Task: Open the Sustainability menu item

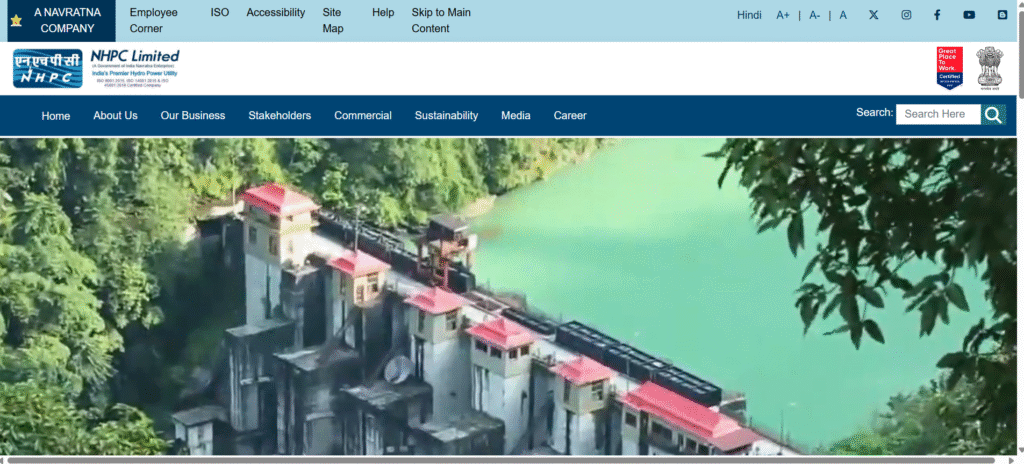Action: coord(446,116)
